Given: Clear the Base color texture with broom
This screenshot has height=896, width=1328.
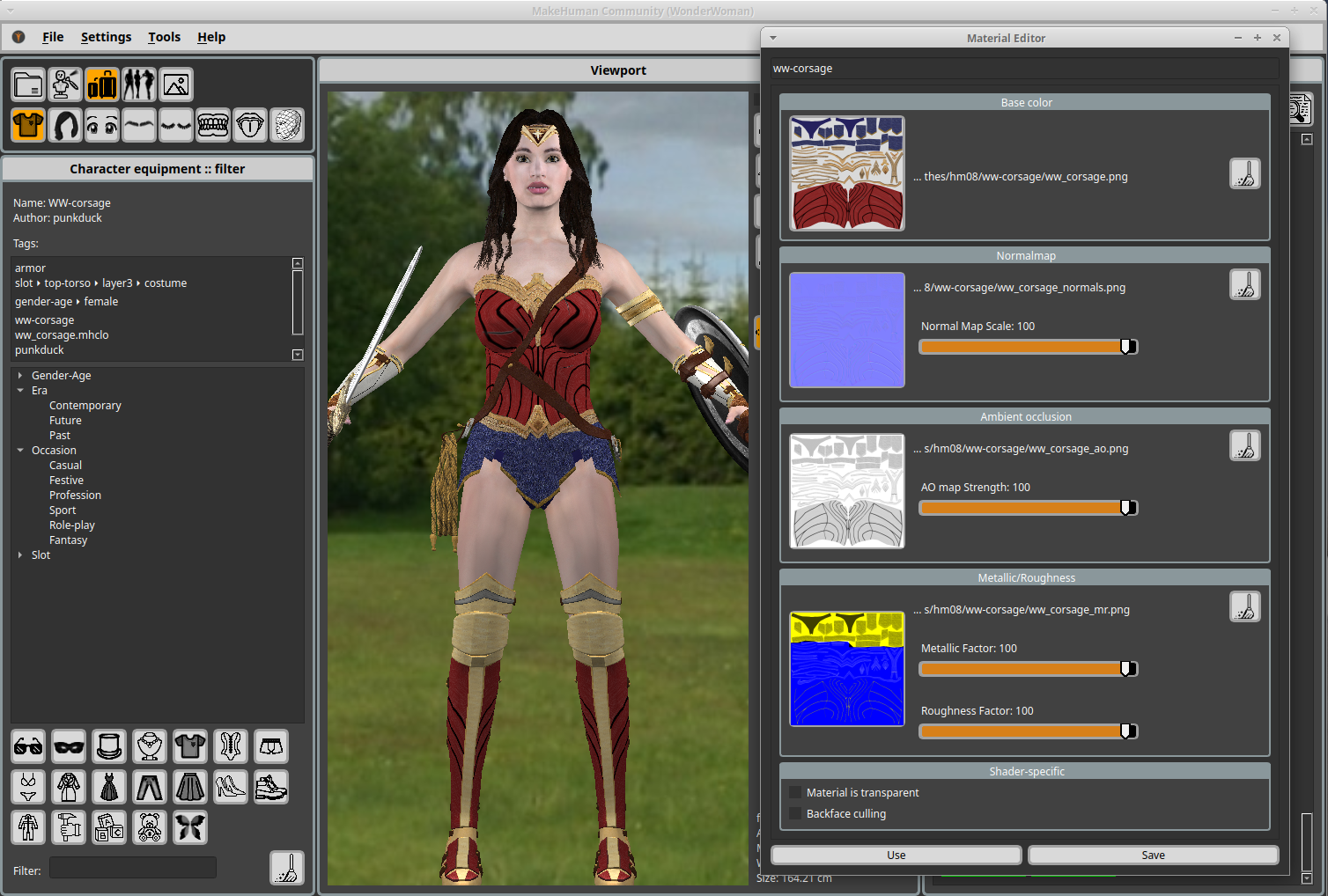Looking at the screenshot, I should click(x=1244, y=174).
